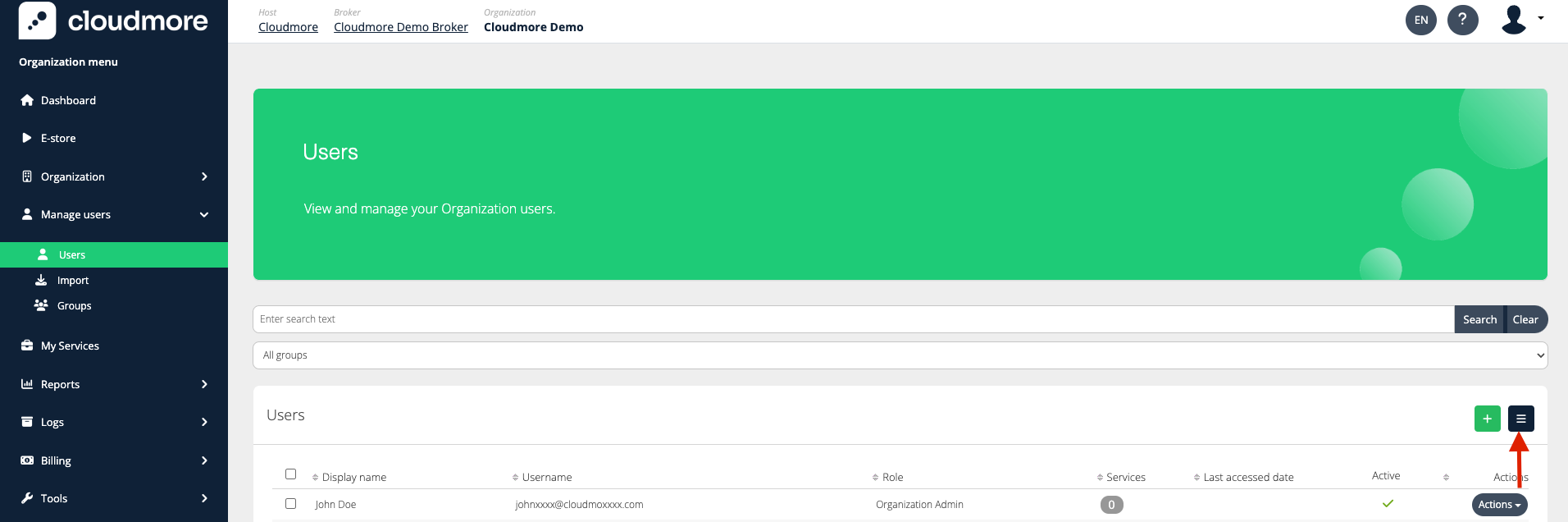Open the Actions dropdown for John Doe
Screen dimensions: 1568x522
click(x=1499, y=505)
